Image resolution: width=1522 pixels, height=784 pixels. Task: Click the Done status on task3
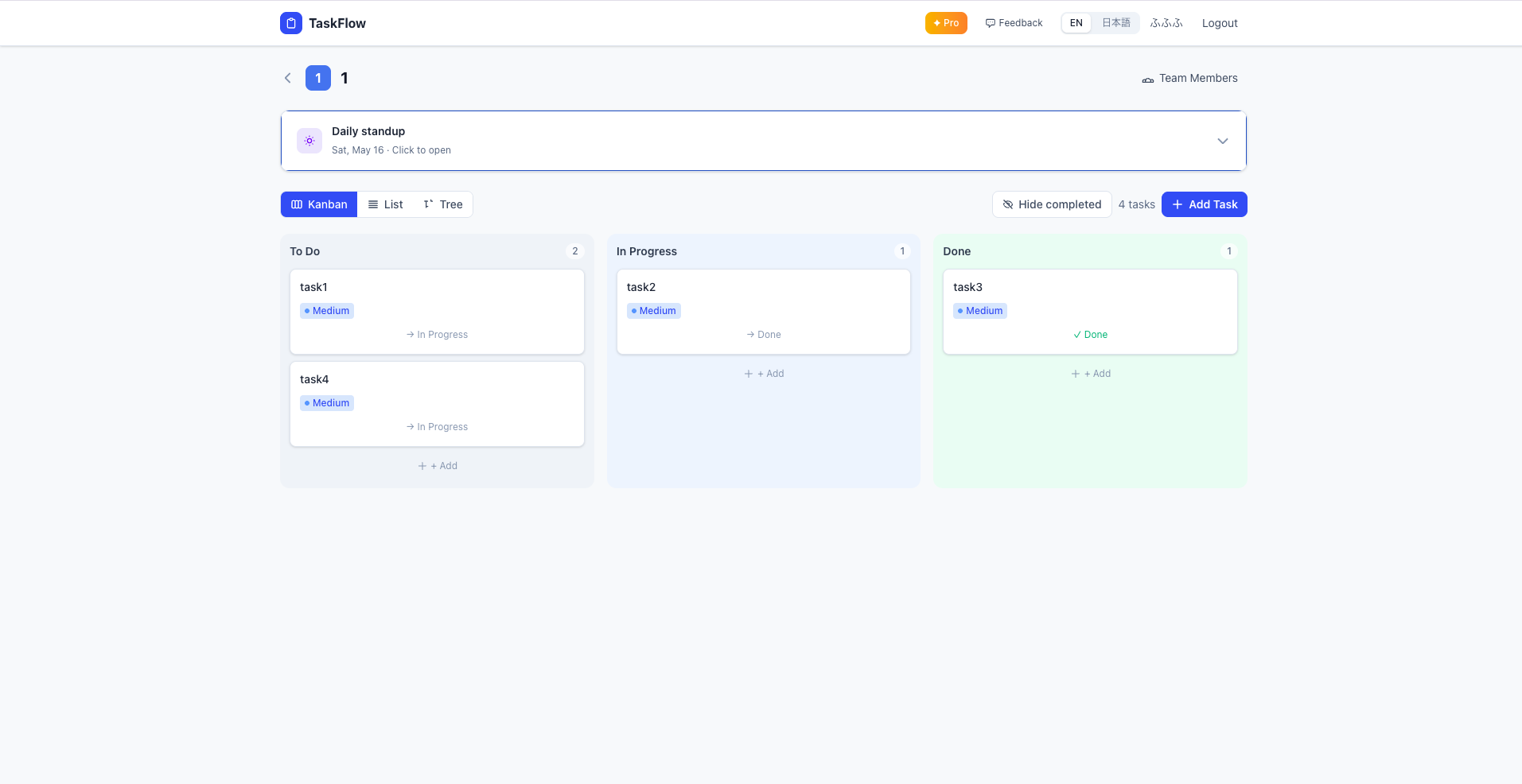point(1091,335)
